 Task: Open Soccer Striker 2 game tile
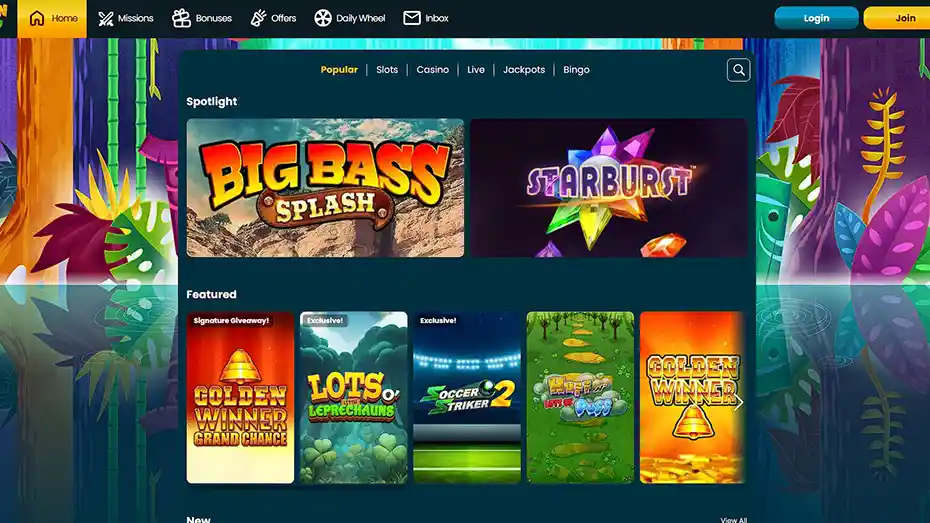[467, 397]
